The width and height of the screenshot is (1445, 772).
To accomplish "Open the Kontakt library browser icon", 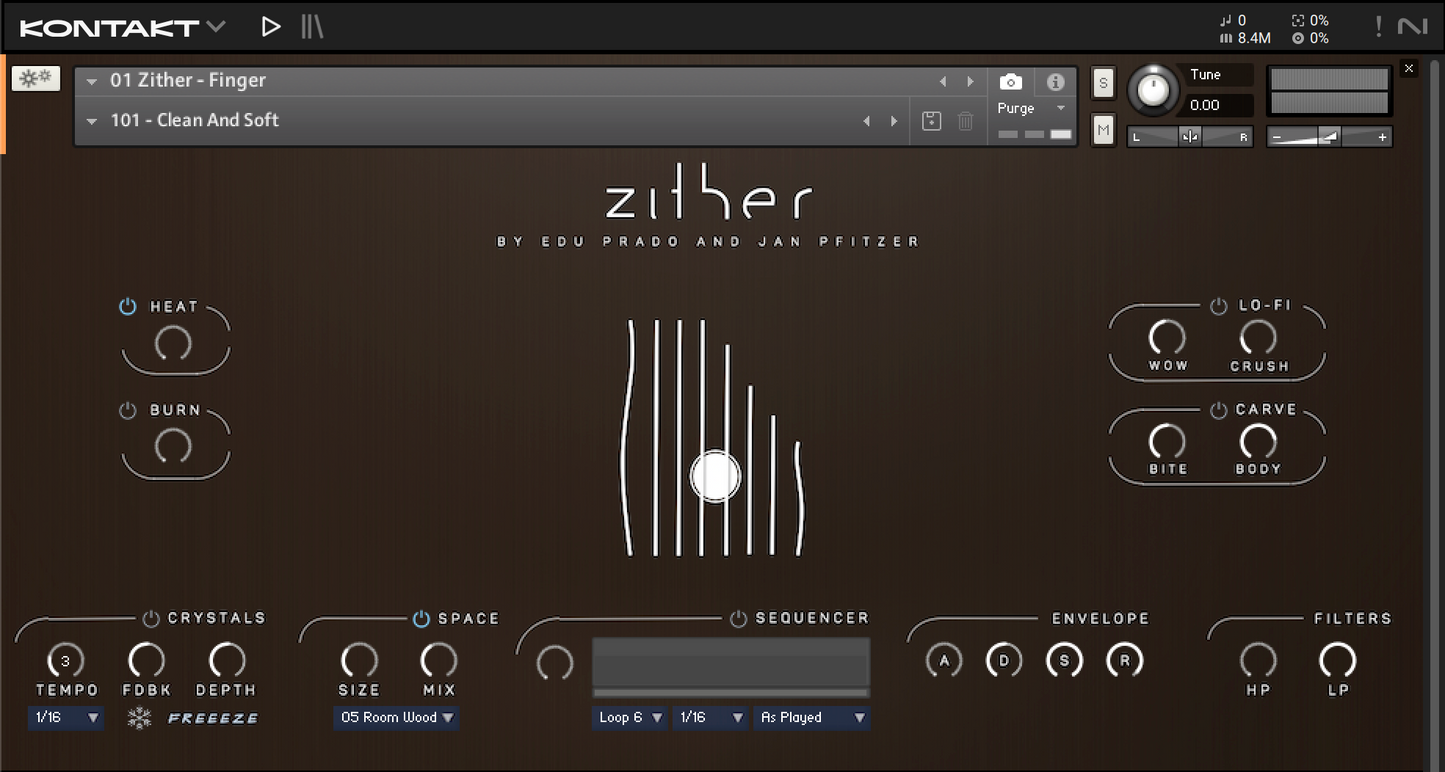I will click(311, 26).
